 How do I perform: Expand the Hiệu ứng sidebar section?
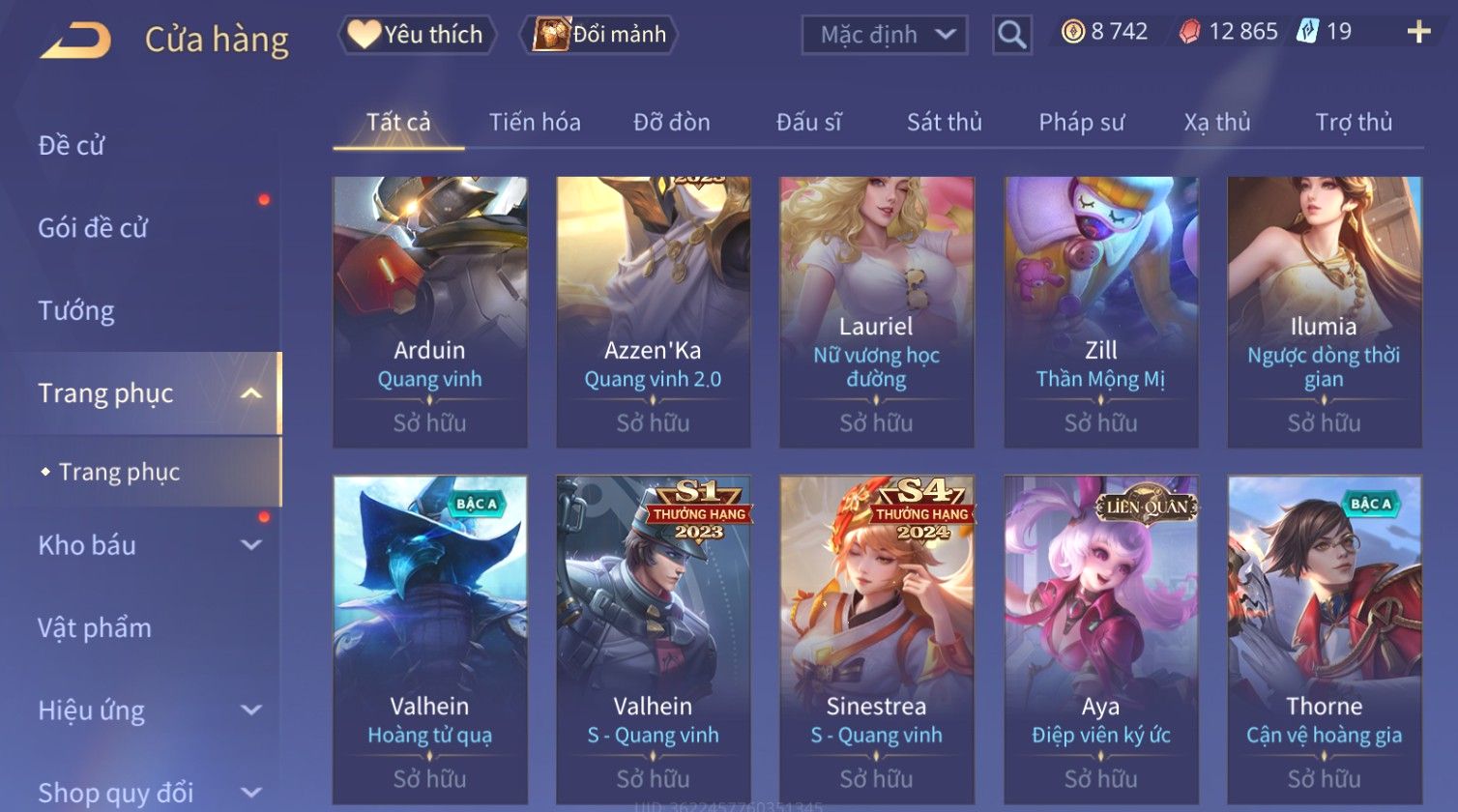[x=250, y=710]
